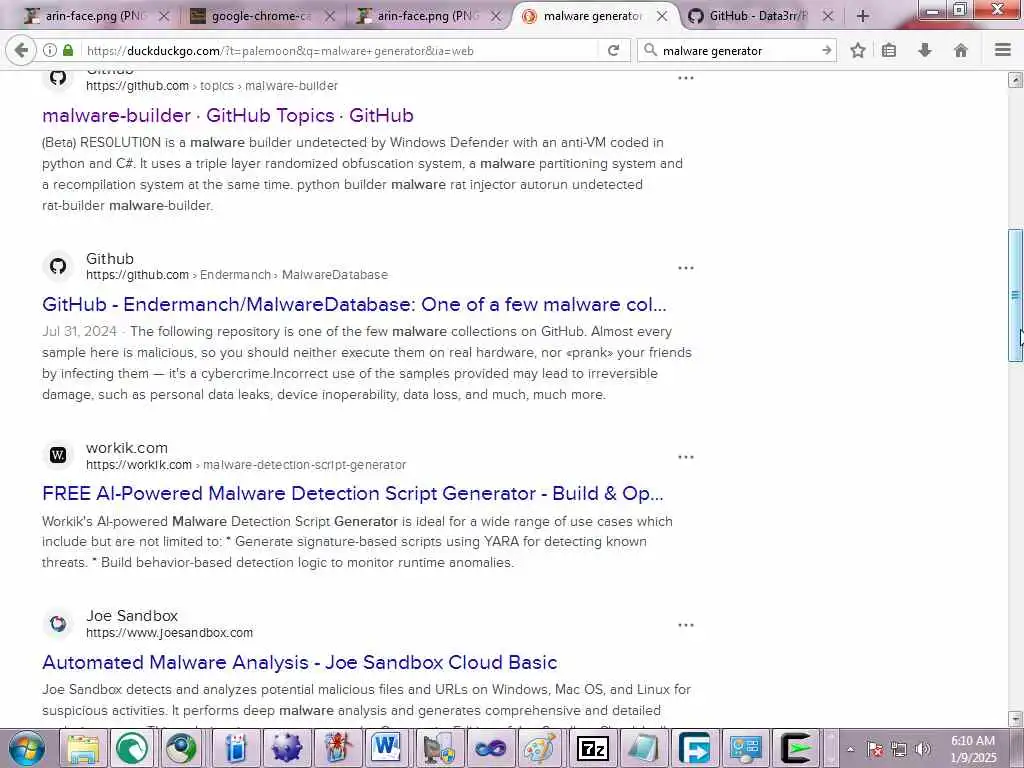Launch Microsoft Word from the taskbar
The width and height of the screenshot is (1024, 768).
[386, 748]
